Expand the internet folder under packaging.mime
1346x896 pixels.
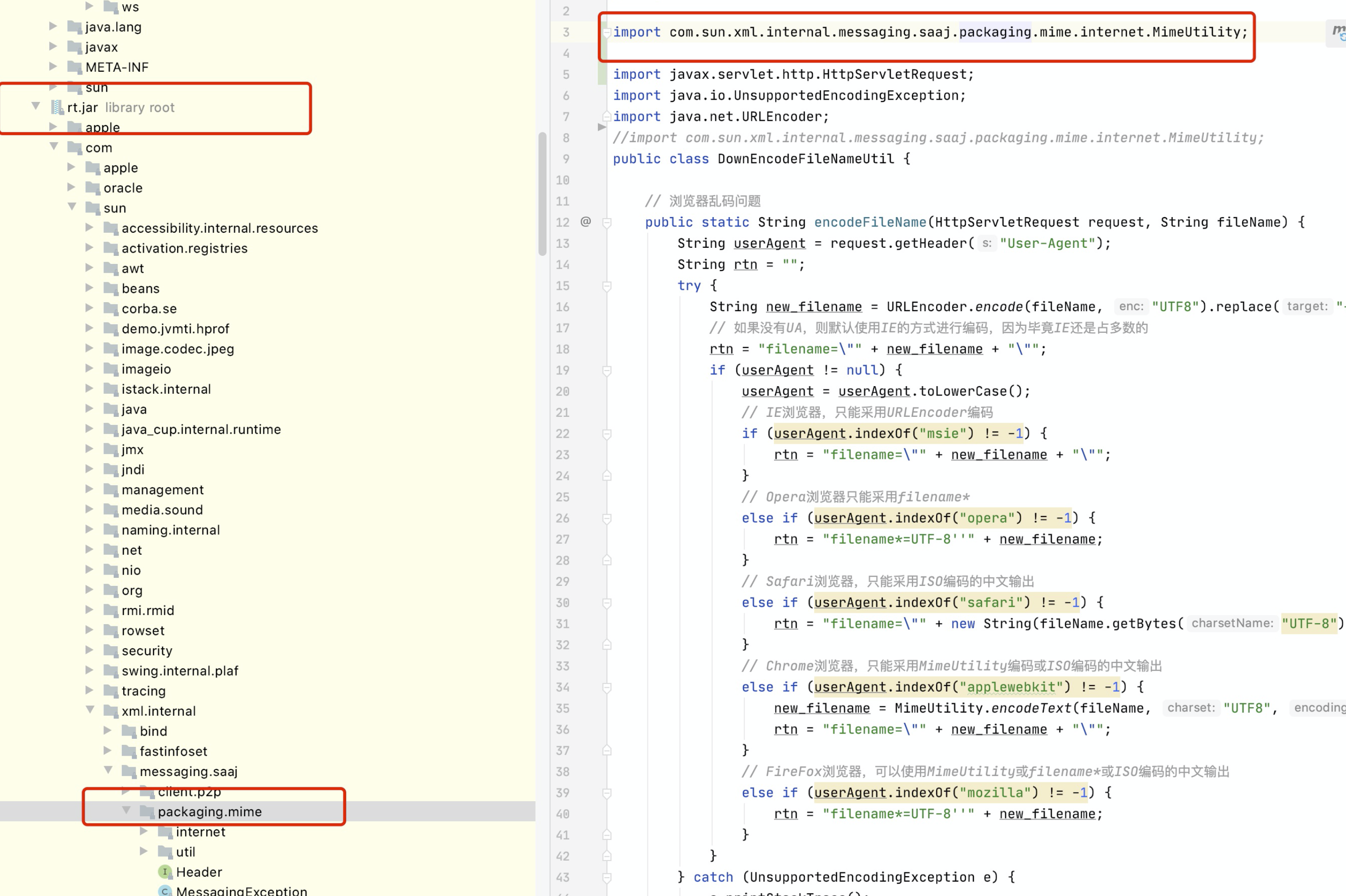pos(144,831)
